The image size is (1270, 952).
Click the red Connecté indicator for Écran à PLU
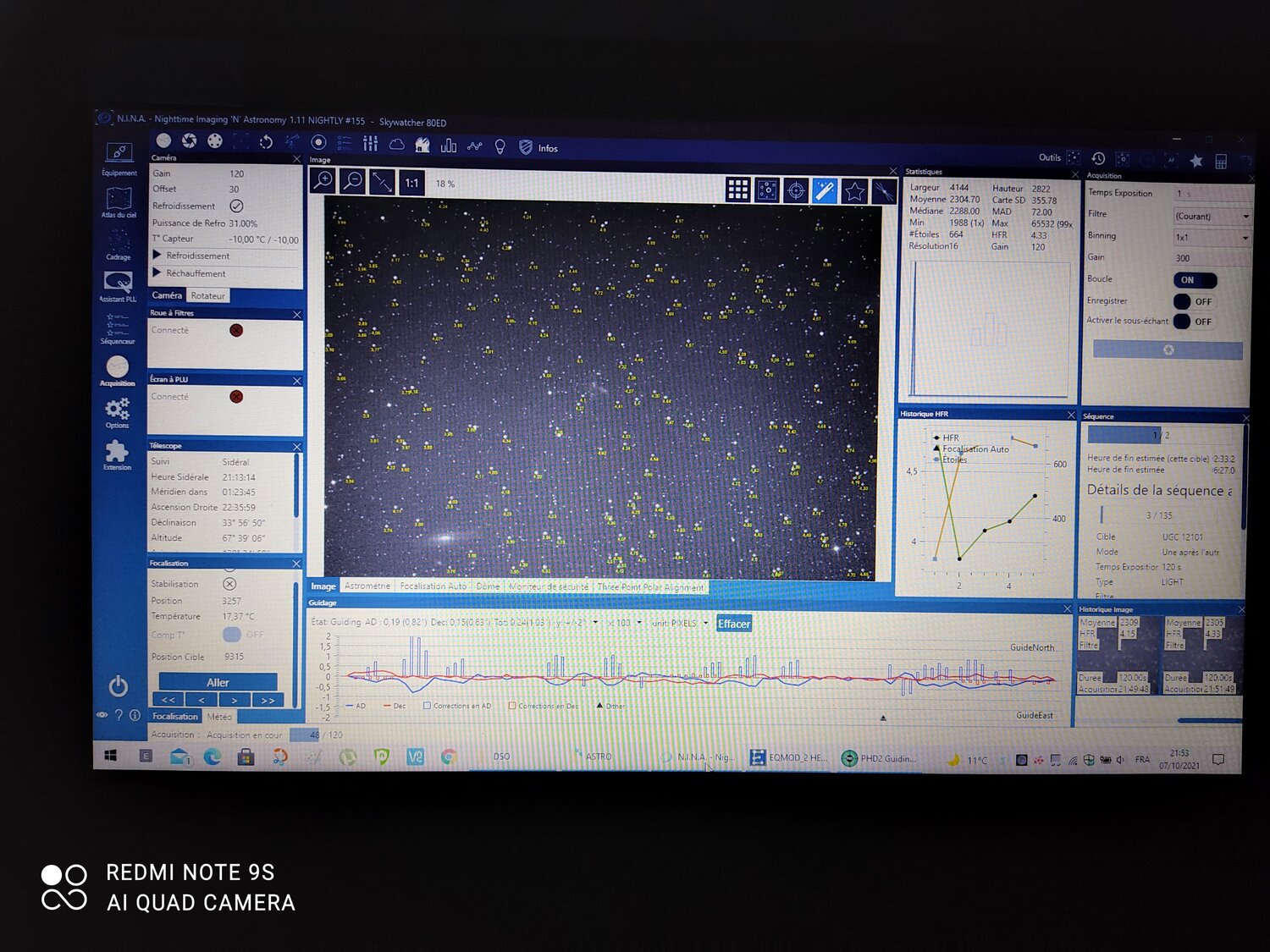pos(236,396)
